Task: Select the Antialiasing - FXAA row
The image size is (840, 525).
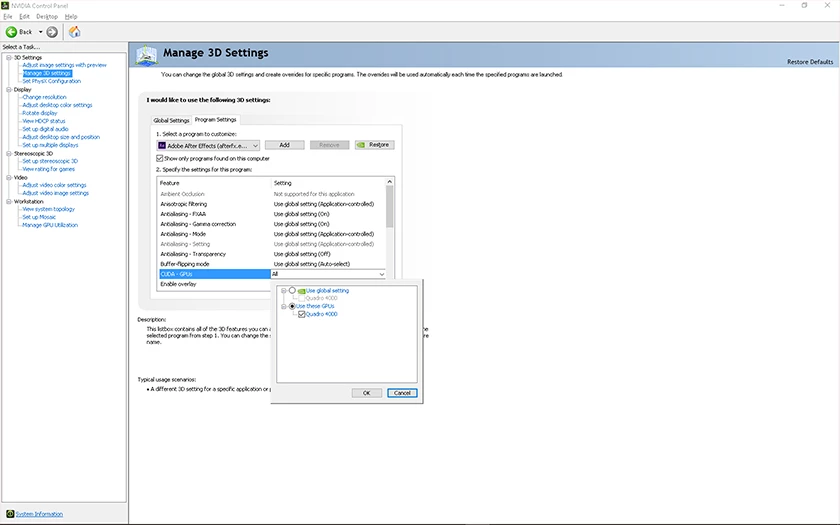Action: point(271,214)
